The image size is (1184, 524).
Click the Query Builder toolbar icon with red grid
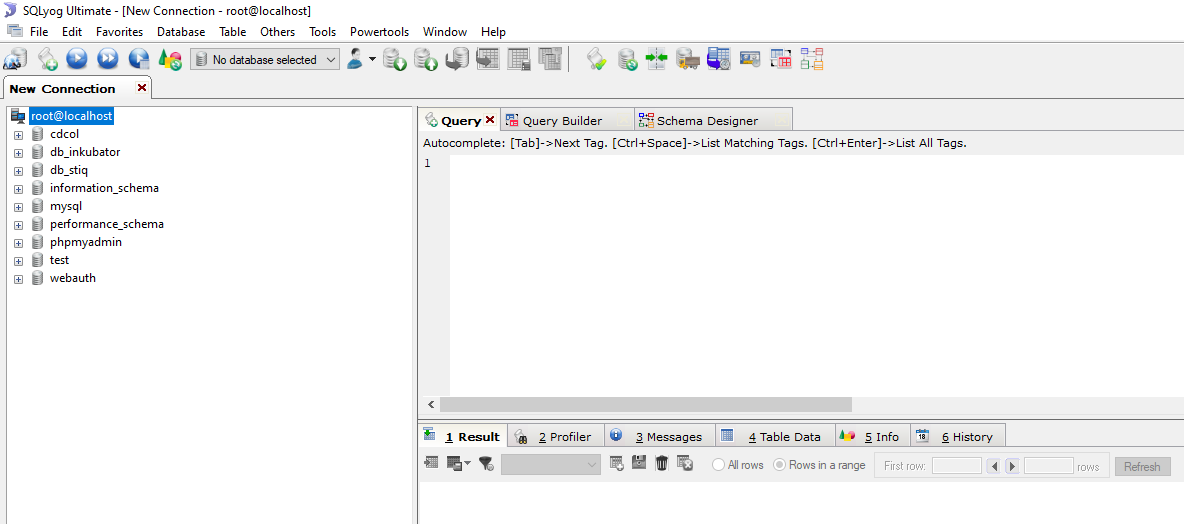point(781,59)
